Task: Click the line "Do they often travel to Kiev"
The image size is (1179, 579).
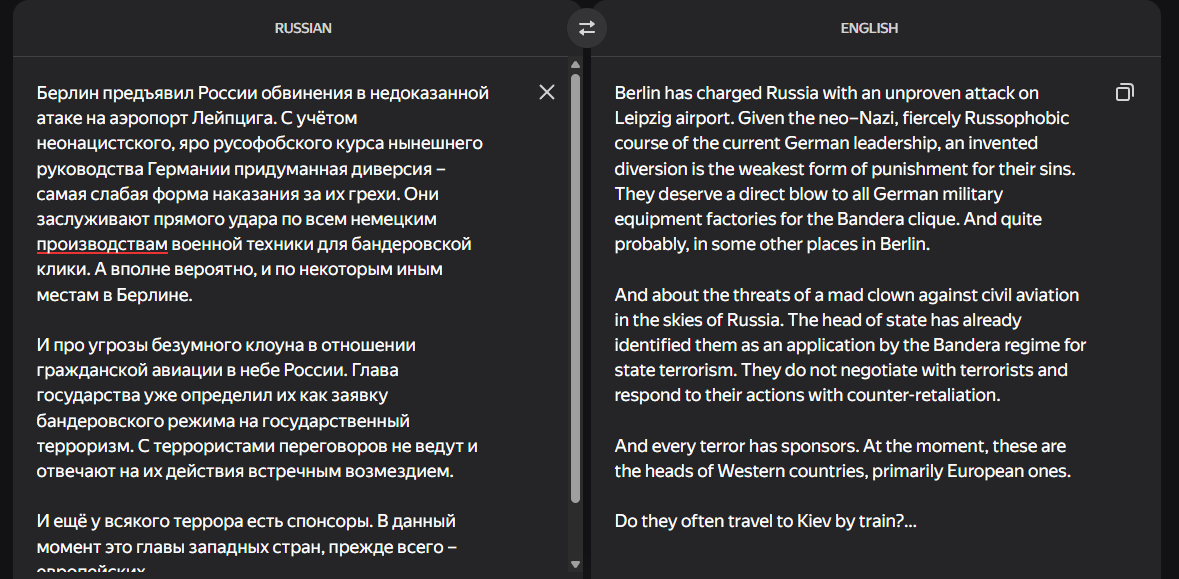Action: (765, 520)
